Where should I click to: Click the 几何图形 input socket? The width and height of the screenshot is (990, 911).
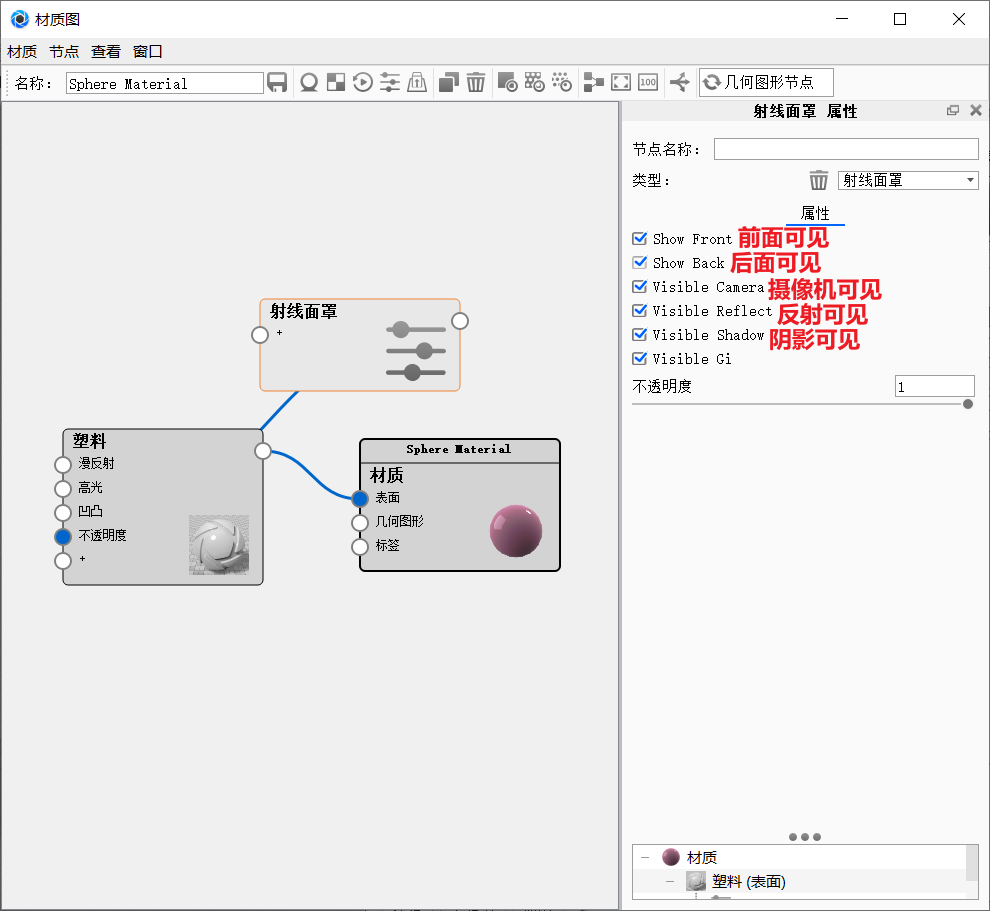tap(360, 523)
